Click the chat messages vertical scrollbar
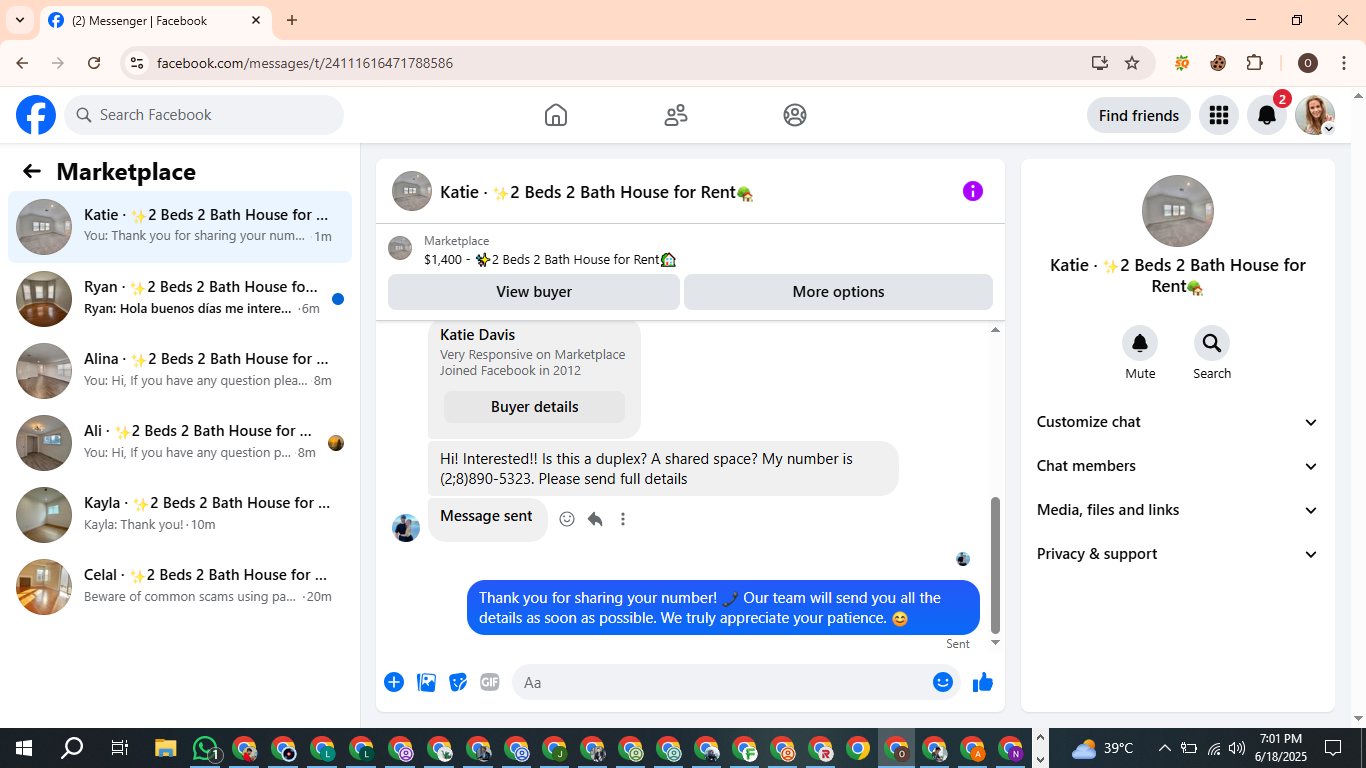The width and height of the screenshot is (1366, 768). [995, 565]
